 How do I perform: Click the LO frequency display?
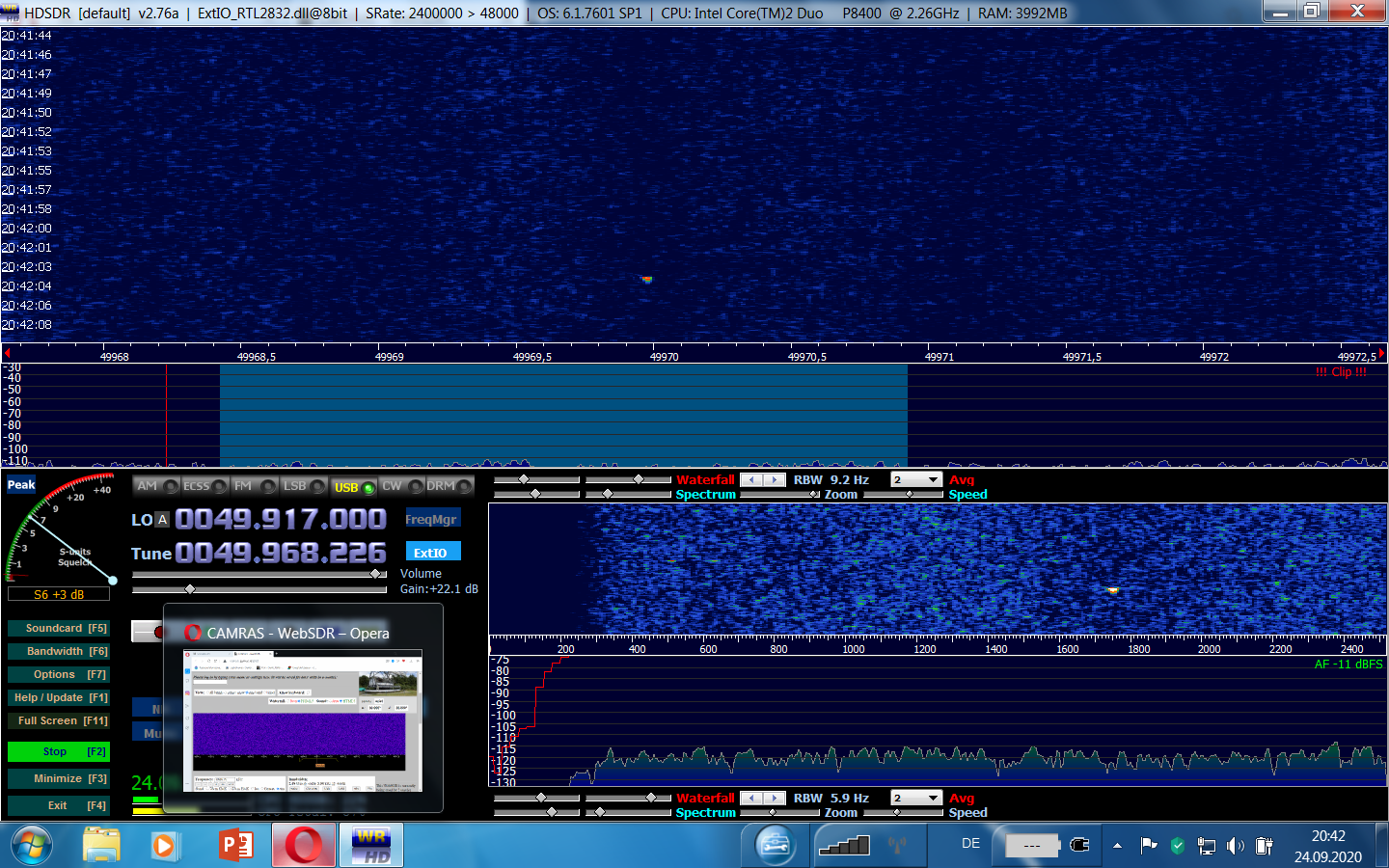coord(281,520)
